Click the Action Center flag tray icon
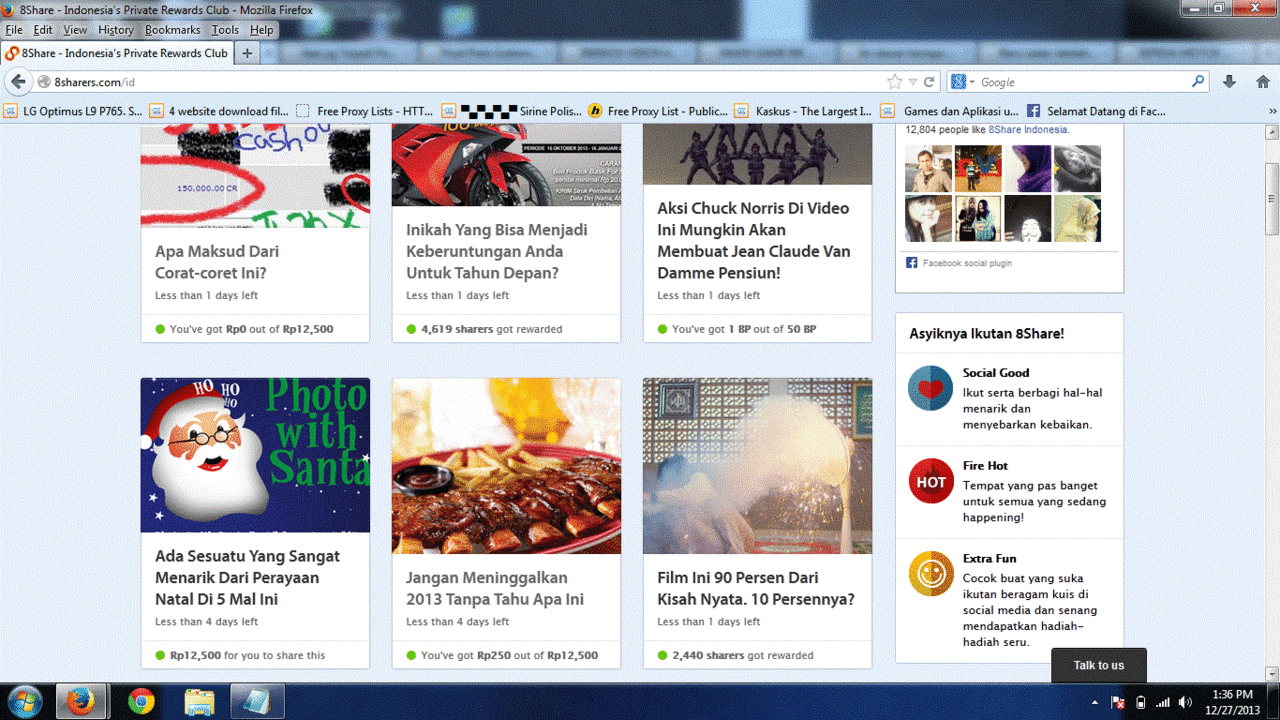Screen dimensions: 1280x720 coord(1119,702)
